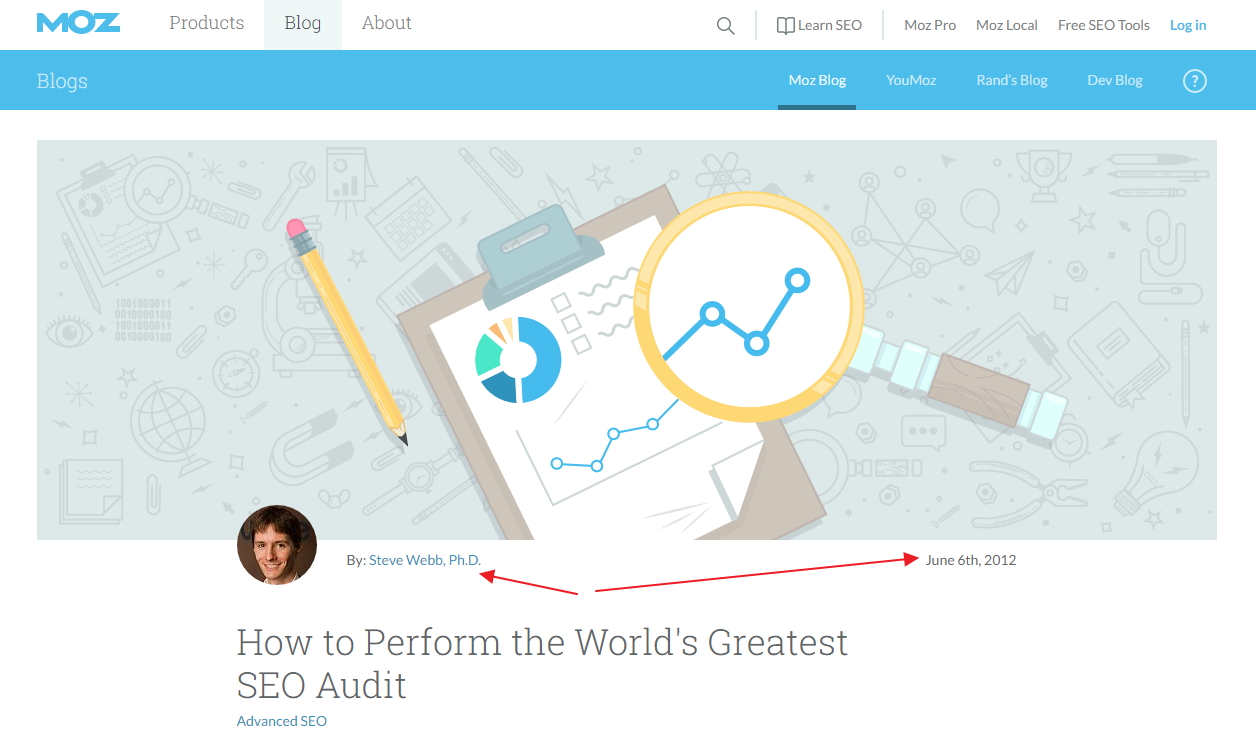Screen dimensions: 1256x747
Task: Click the Blogs section heading
Action: click(62, 81)
